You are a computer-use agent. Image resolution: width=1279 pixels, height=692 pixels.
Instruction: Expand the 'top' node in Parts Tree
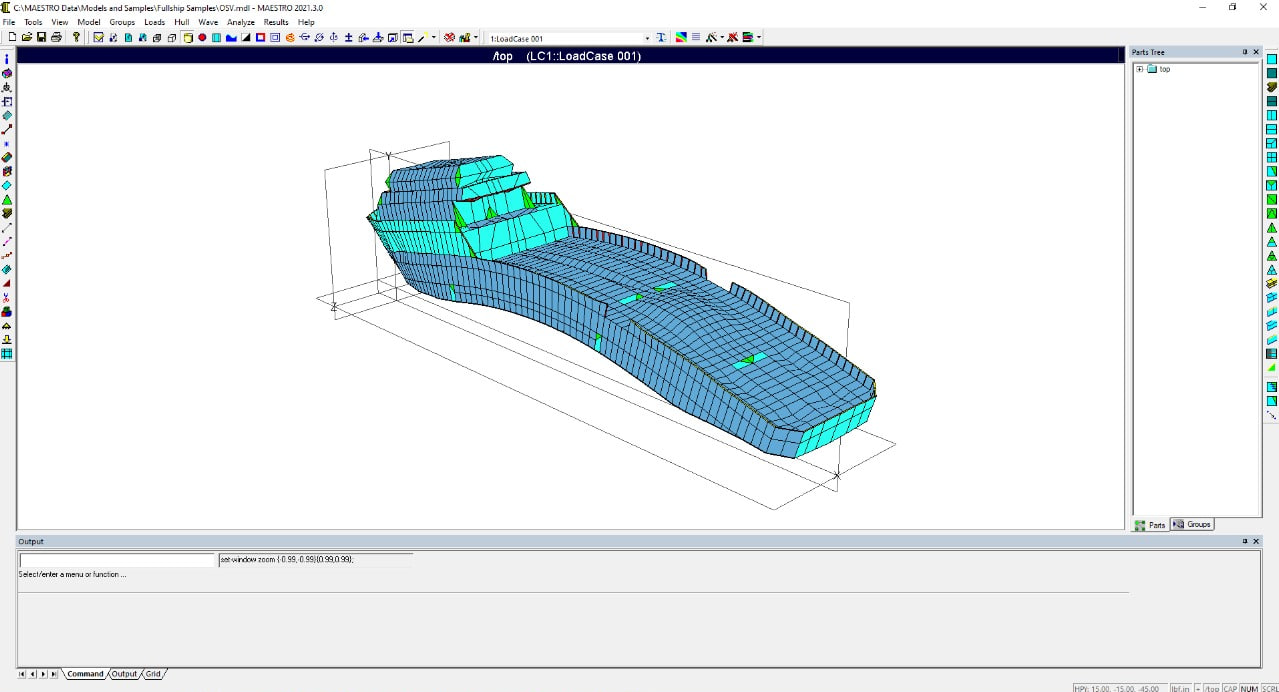point(1139,69)
